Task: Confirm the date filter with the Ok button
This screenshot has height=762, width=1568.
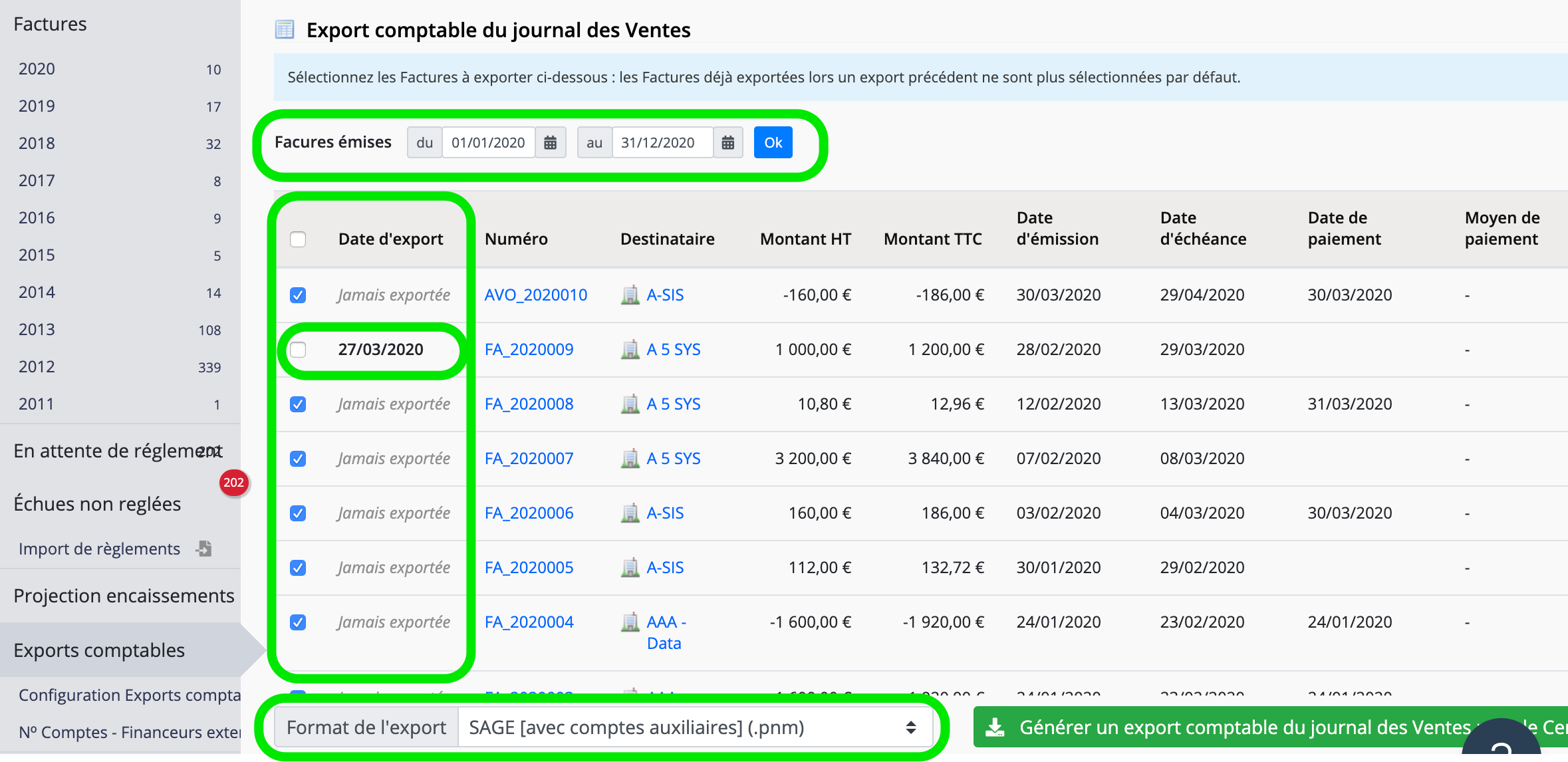Action: point(772,142)
